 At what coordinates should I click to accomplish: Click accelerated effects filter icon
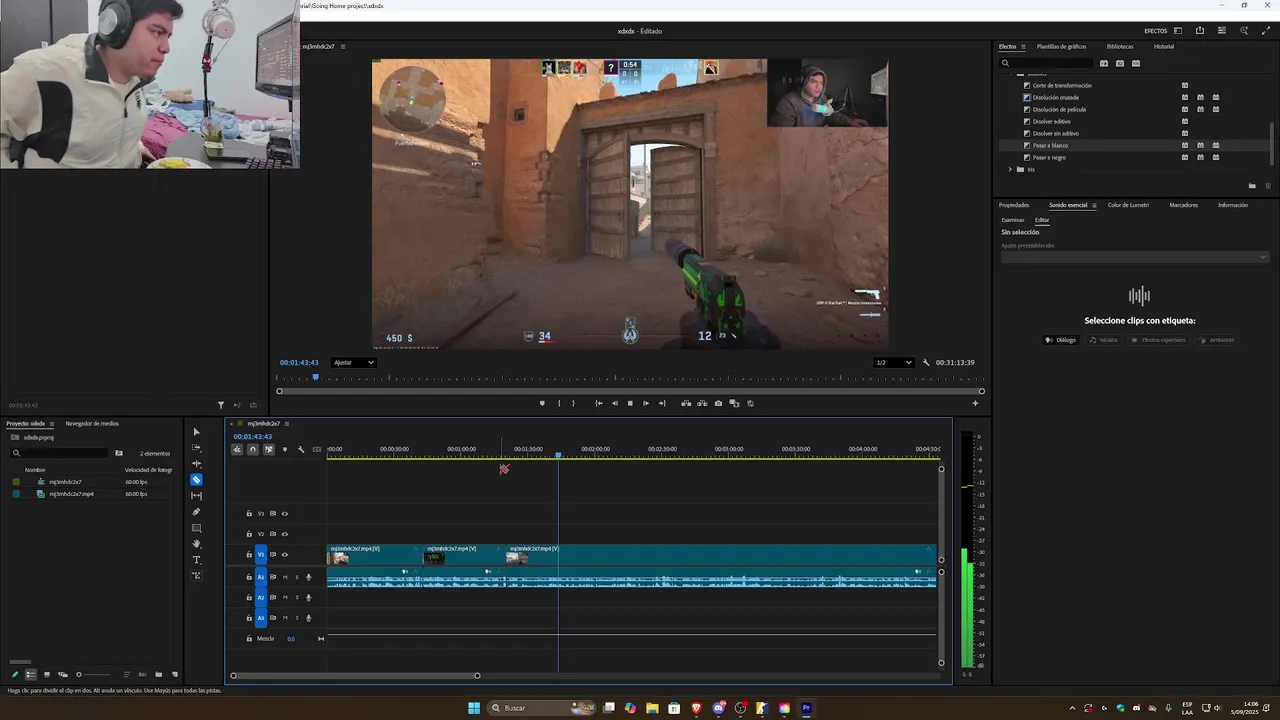[x=1104, y=63]
